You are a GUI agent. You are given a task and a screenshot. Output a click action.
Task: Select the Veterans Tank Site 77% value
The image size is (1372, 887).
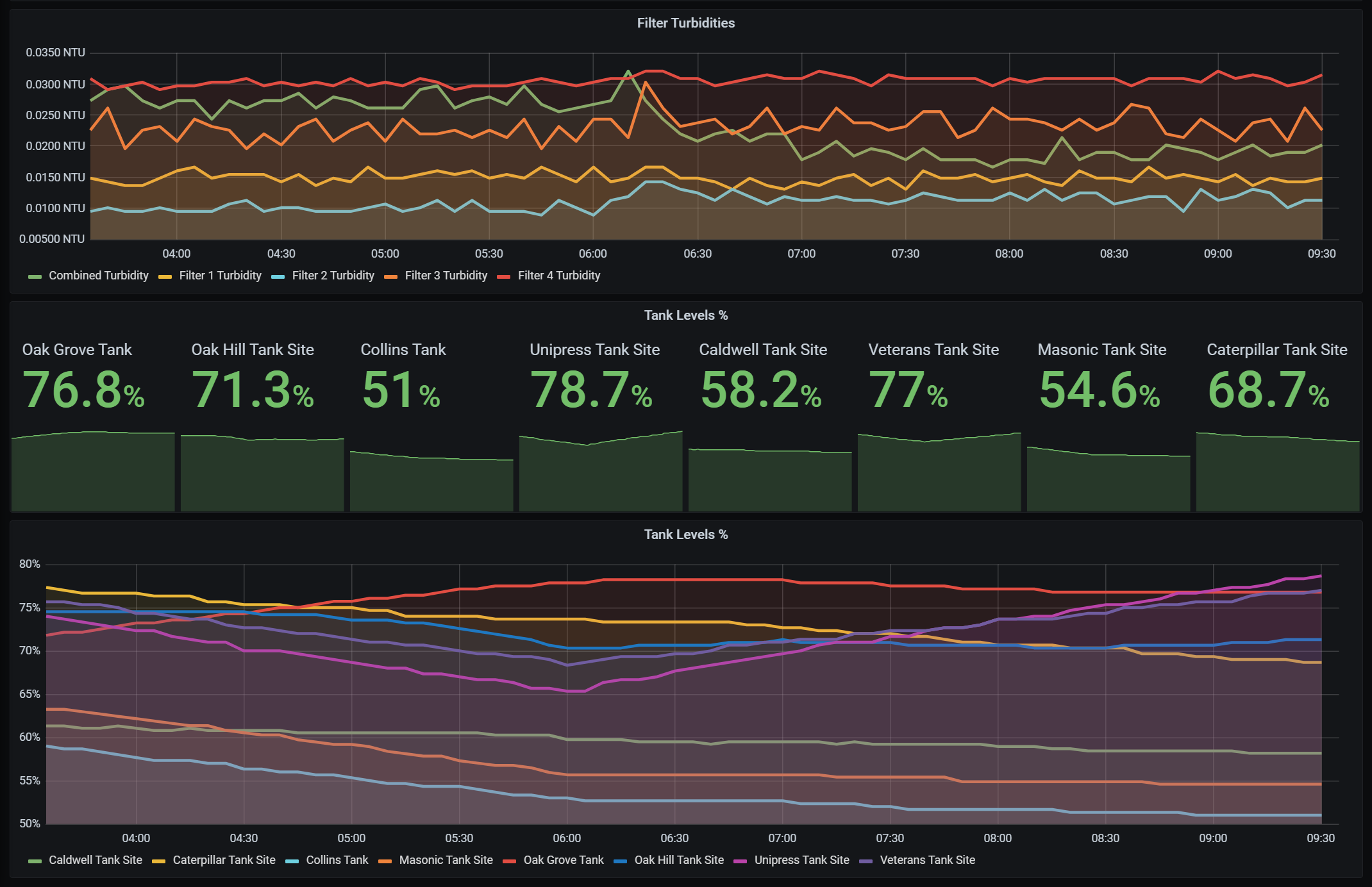coord(908,390)
